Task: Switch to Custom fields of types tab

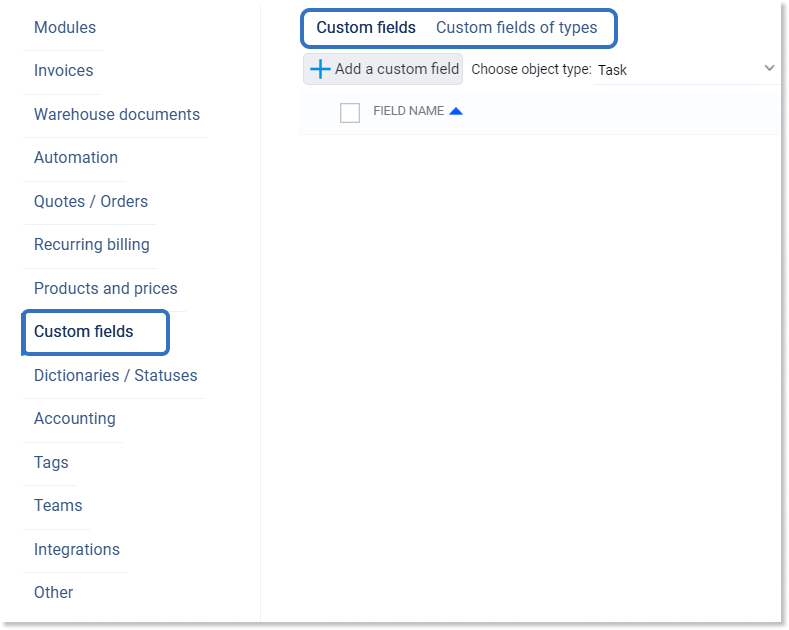Action: pos(516,28)
